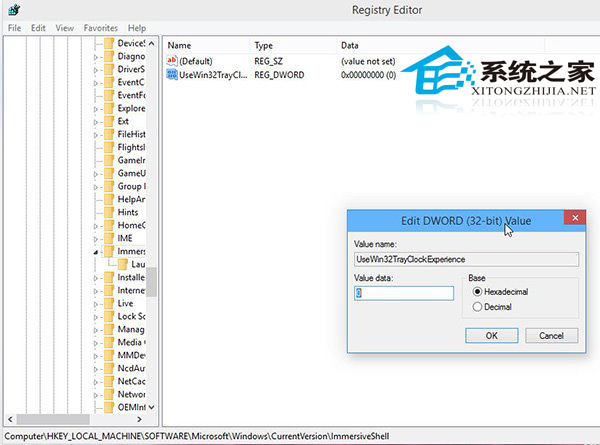Viewport: 600px width, 445px height.
Task: Click the GameU folder icon
Action: (109, 173)
